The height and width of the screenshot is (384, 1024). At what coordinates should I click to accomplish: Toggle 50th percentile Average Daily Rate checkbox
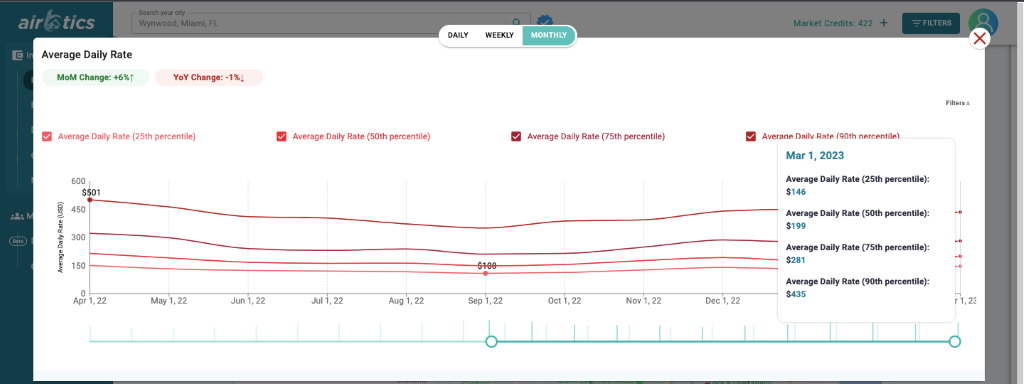pyautogui.click(x=281, y=136)
